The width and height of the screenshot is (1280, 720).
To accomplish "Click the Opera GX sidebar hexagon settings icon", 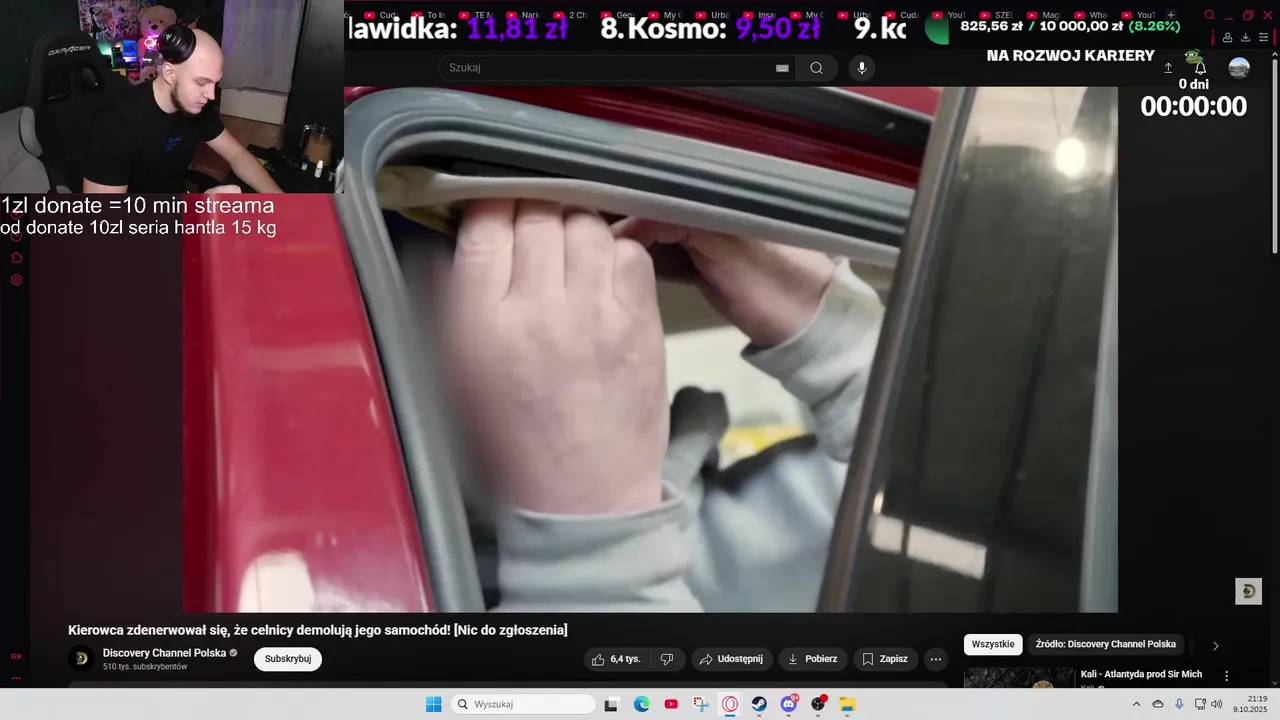I will pos(16,280).
